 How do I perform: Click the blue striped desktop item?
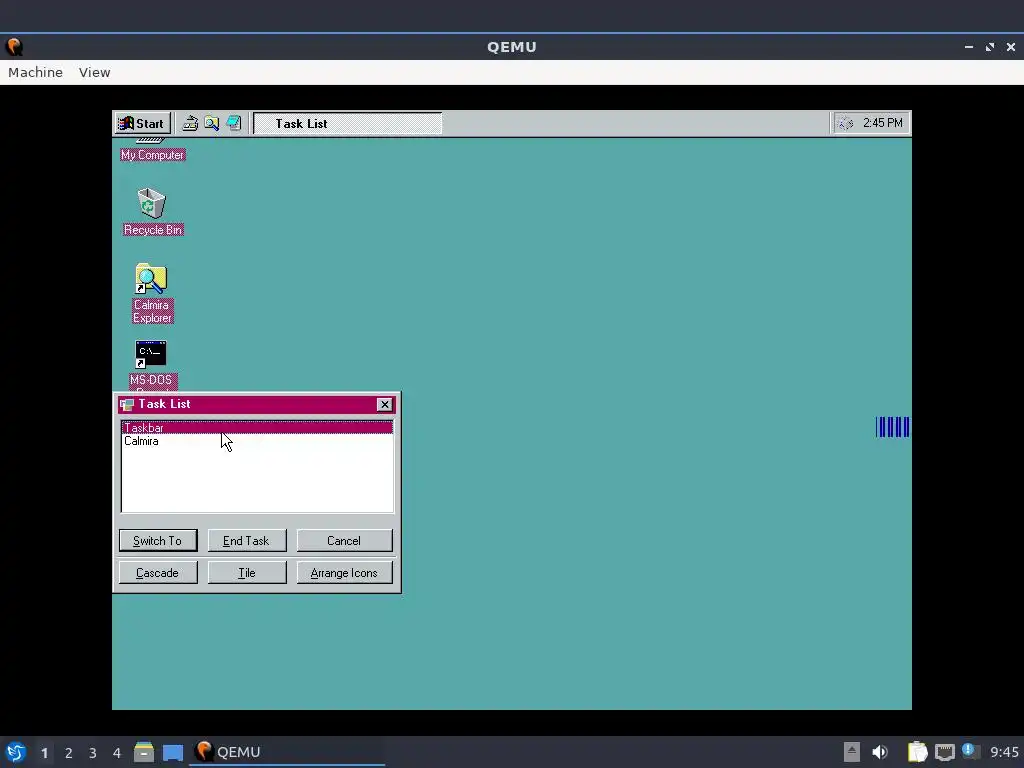pos(892,427)
